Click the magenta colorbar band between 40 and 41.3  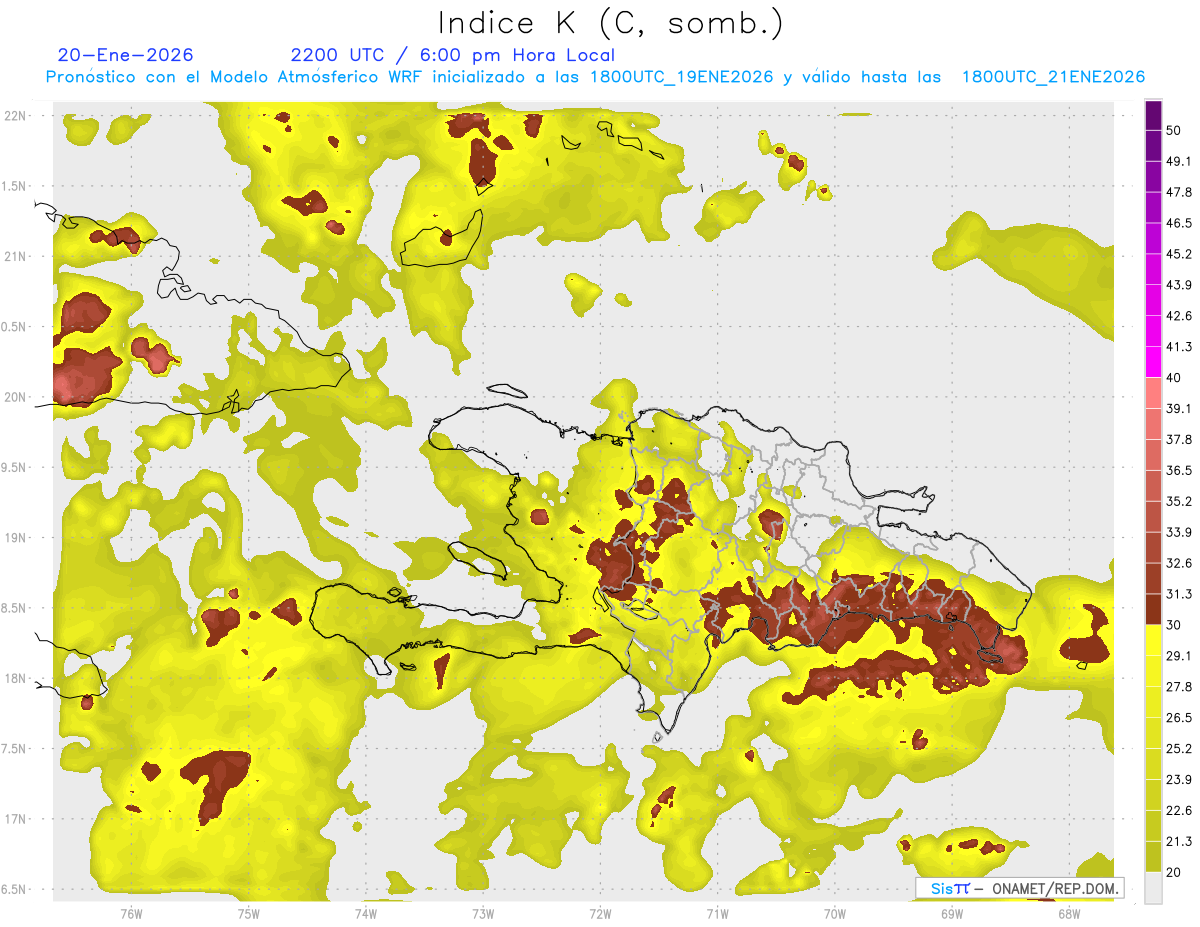point(1154,362)
